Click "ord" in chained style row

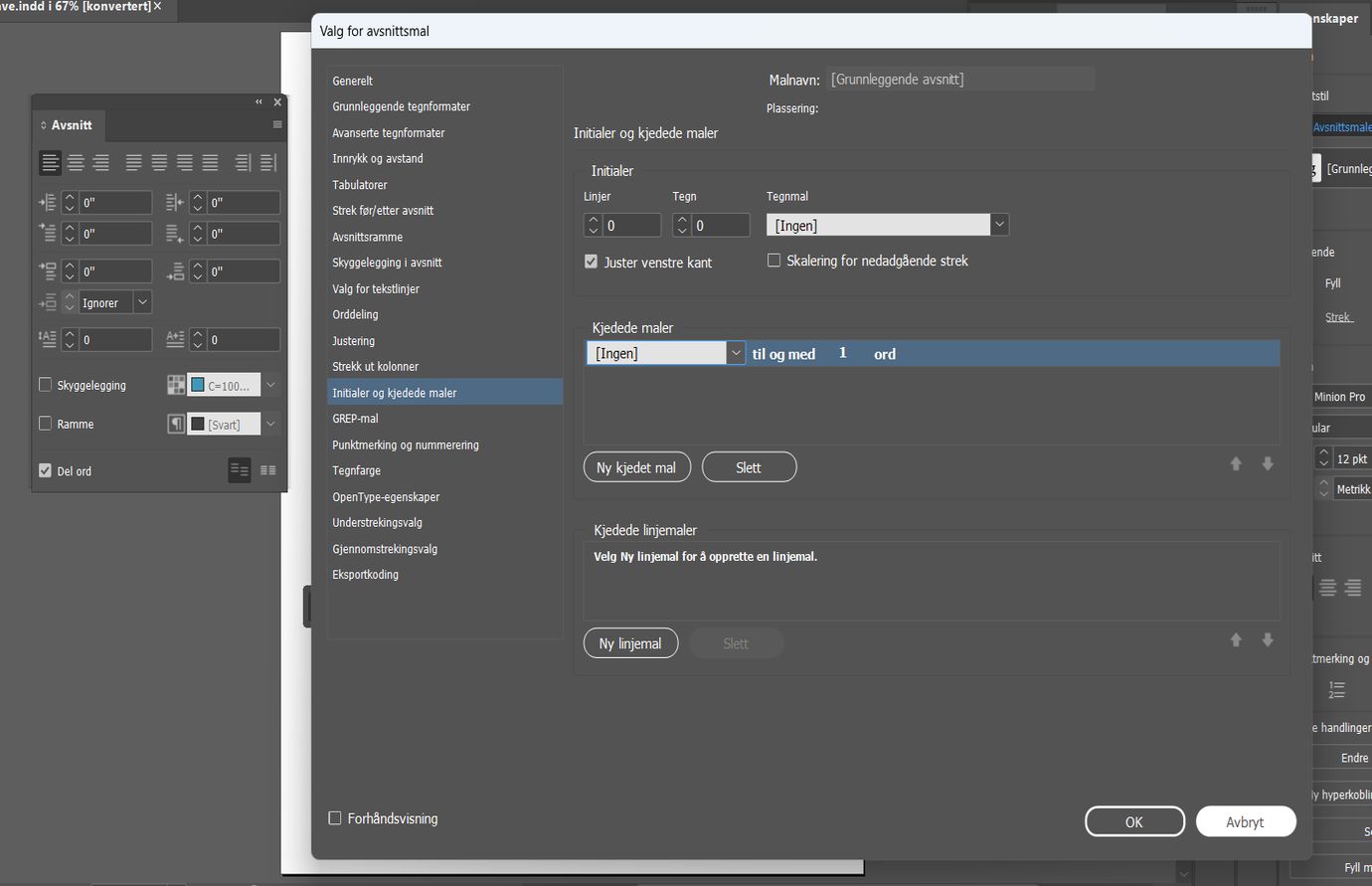point(885,354)
